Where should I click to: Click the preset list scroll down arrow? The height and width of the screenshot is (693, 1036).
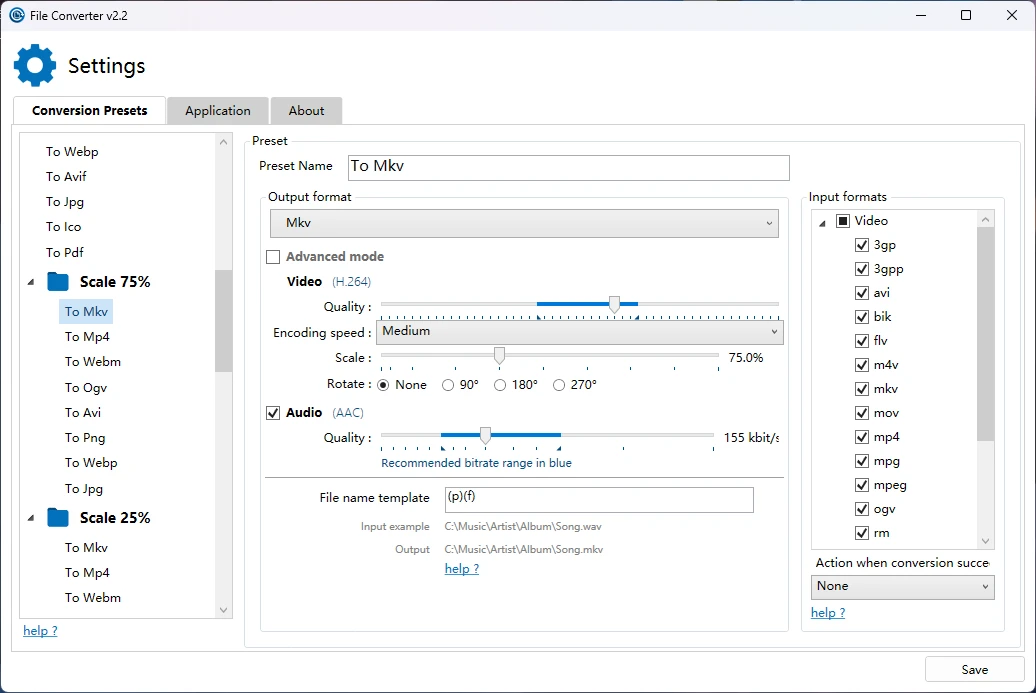click(x=223, y=610)
